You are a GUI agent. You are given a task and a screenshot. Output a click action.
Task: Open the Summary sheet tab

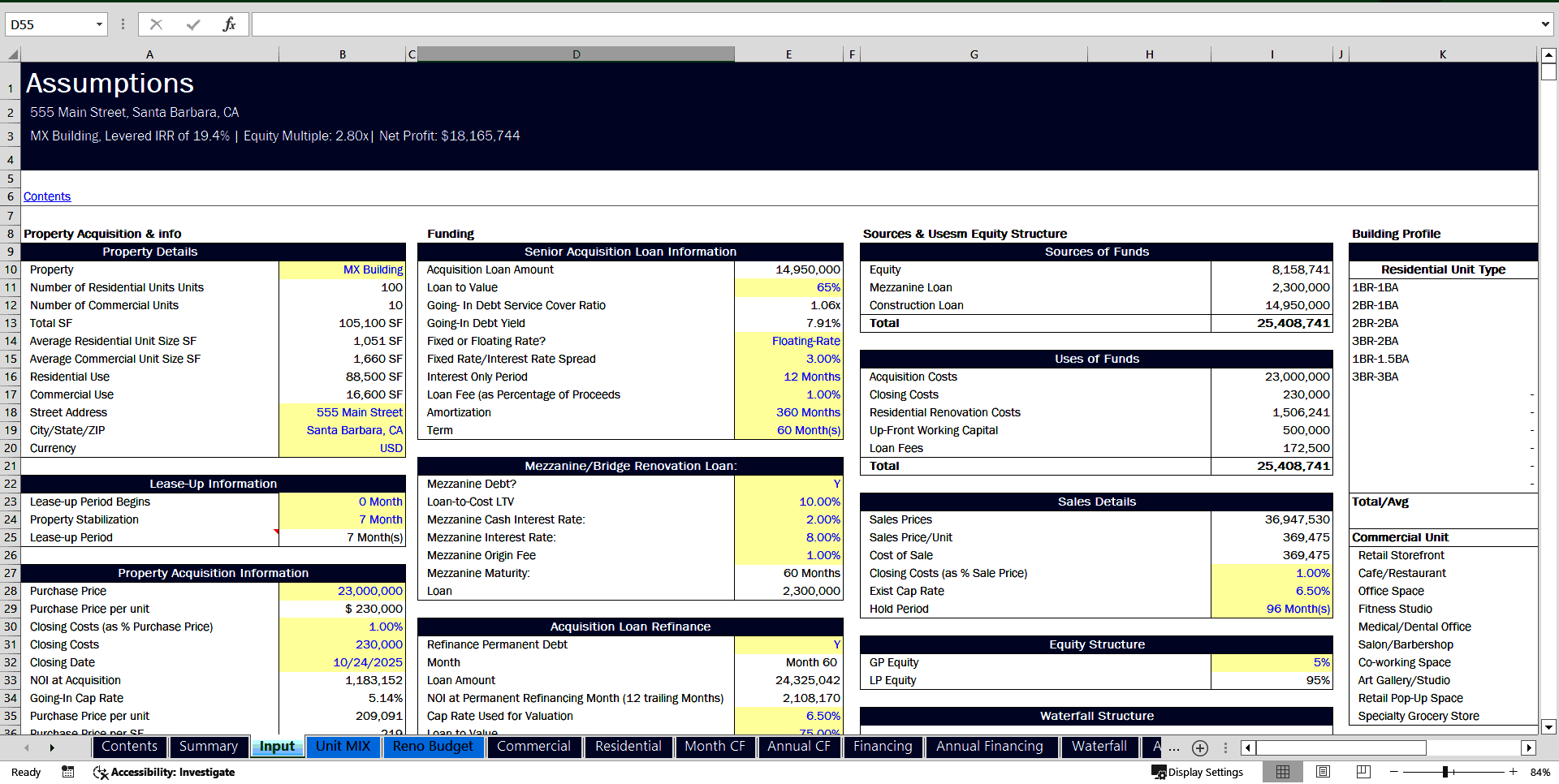[x=209, y=747]
